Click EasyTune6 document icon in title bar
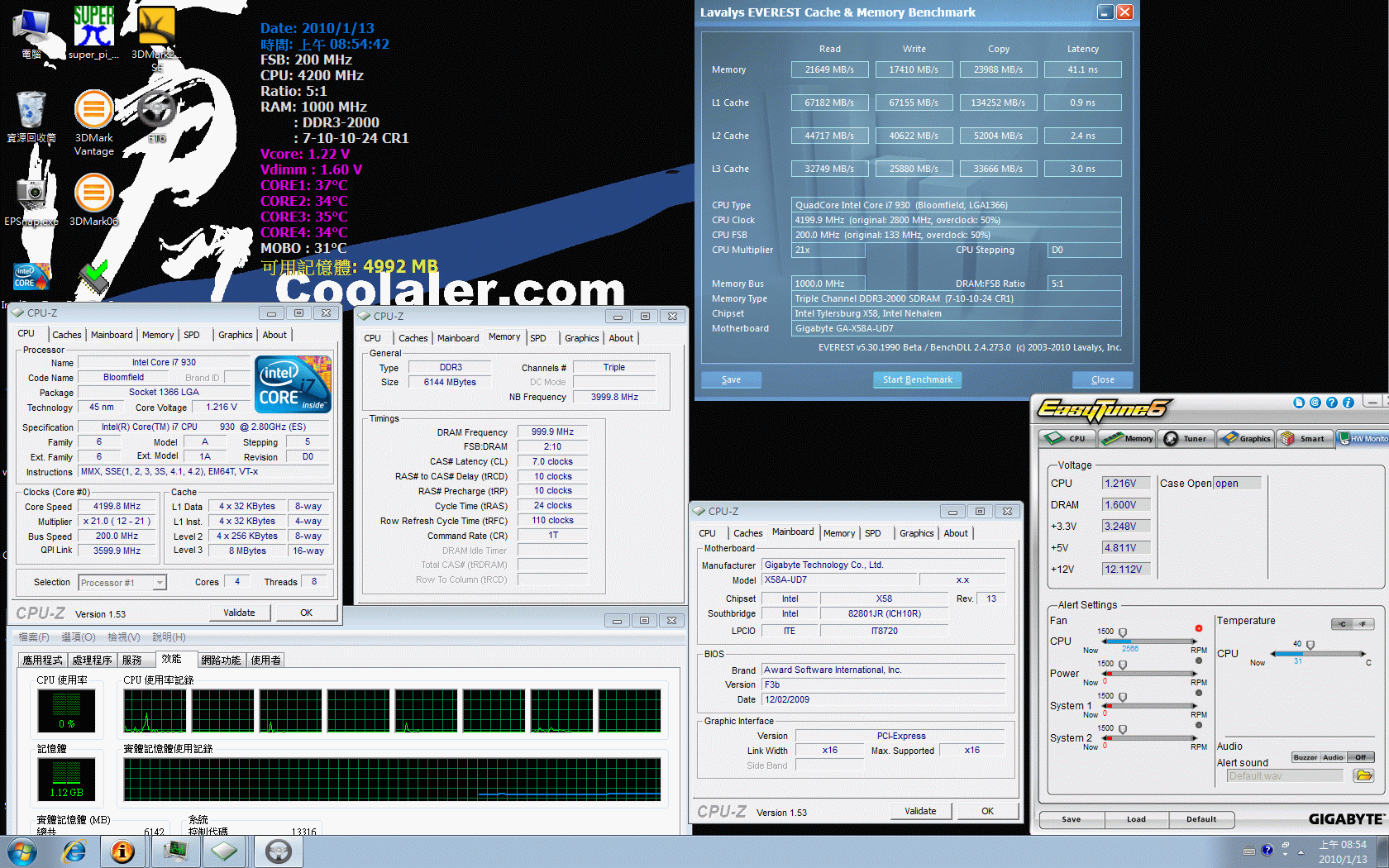The width and height of the screenshot is (1389, 868). point(1299,403)
